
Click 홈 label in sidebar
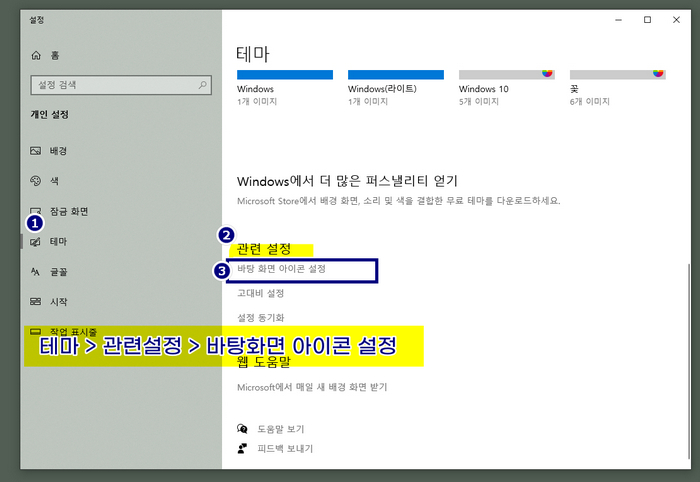[54, 55]
